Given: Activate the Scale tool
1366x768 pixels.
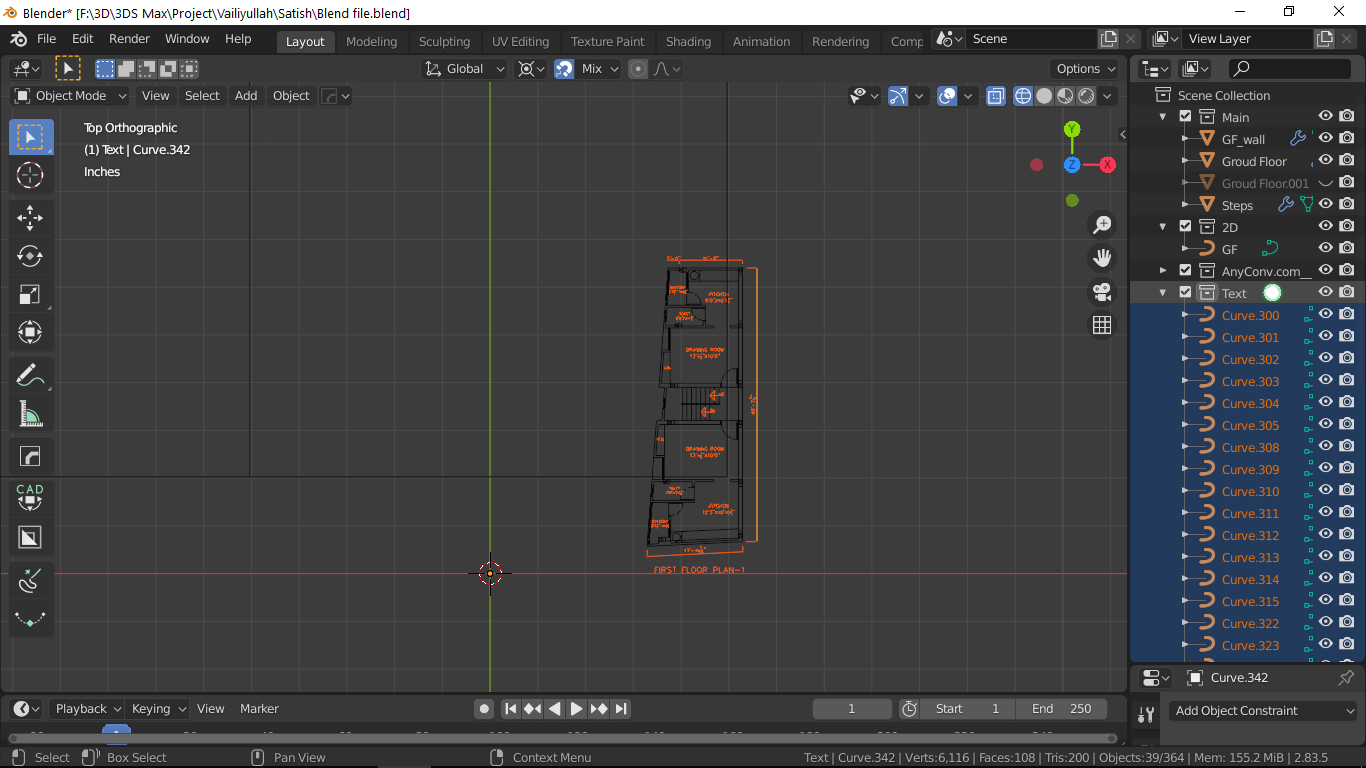Looking at the screenshot, I should pos(30,294).
